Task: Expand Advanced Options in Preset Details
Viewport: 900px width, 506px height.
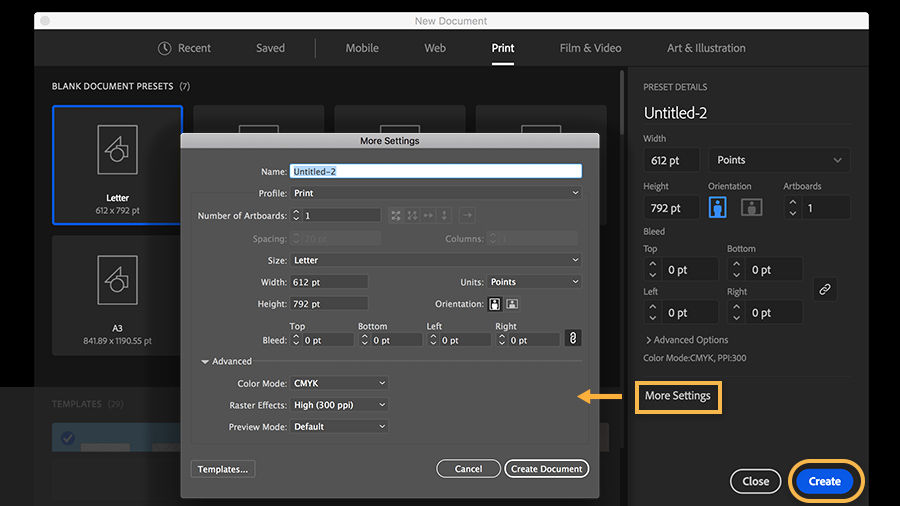Action: [x=686, y=340]
